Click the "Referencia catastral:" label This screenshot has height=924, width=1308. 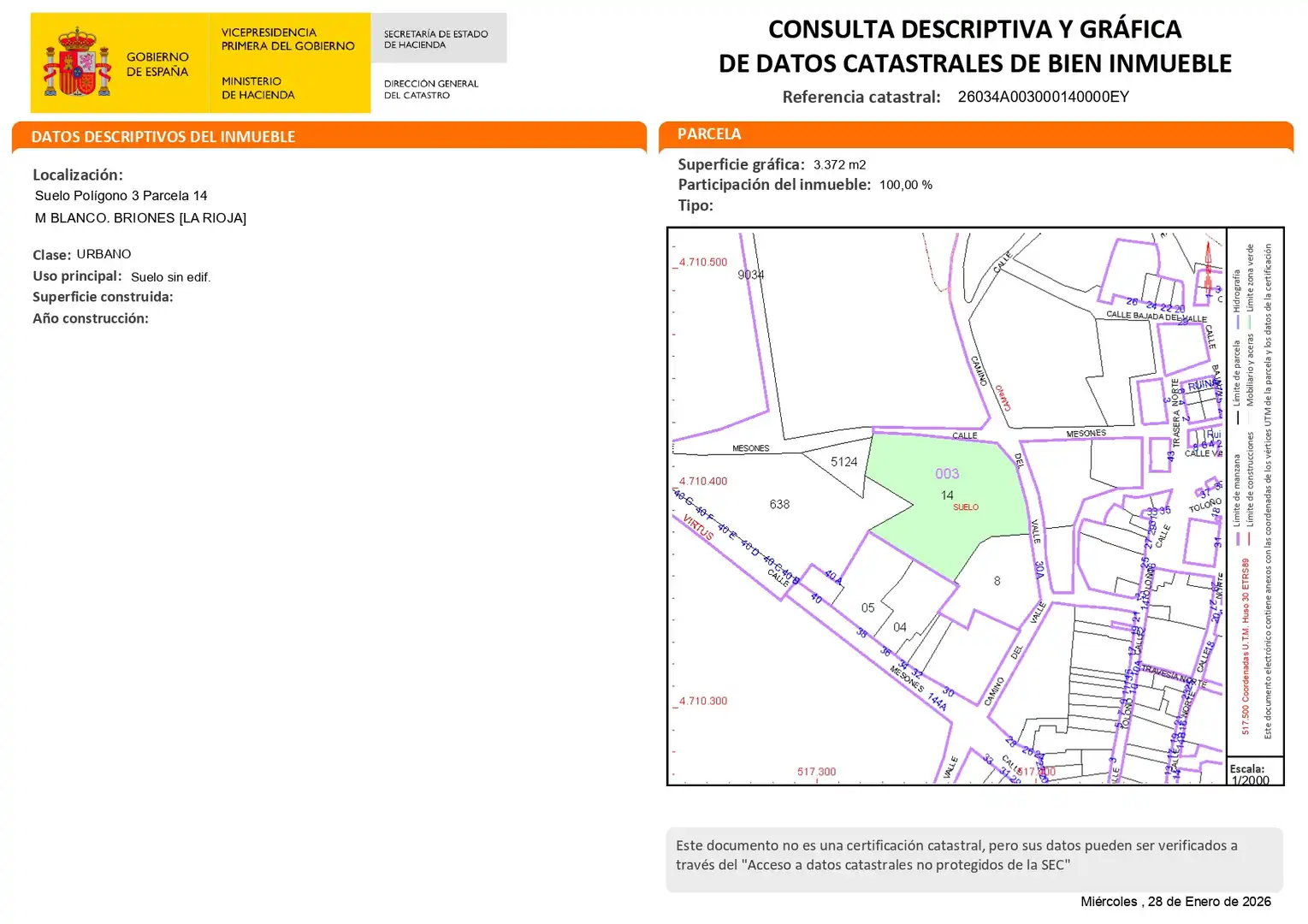861,97
